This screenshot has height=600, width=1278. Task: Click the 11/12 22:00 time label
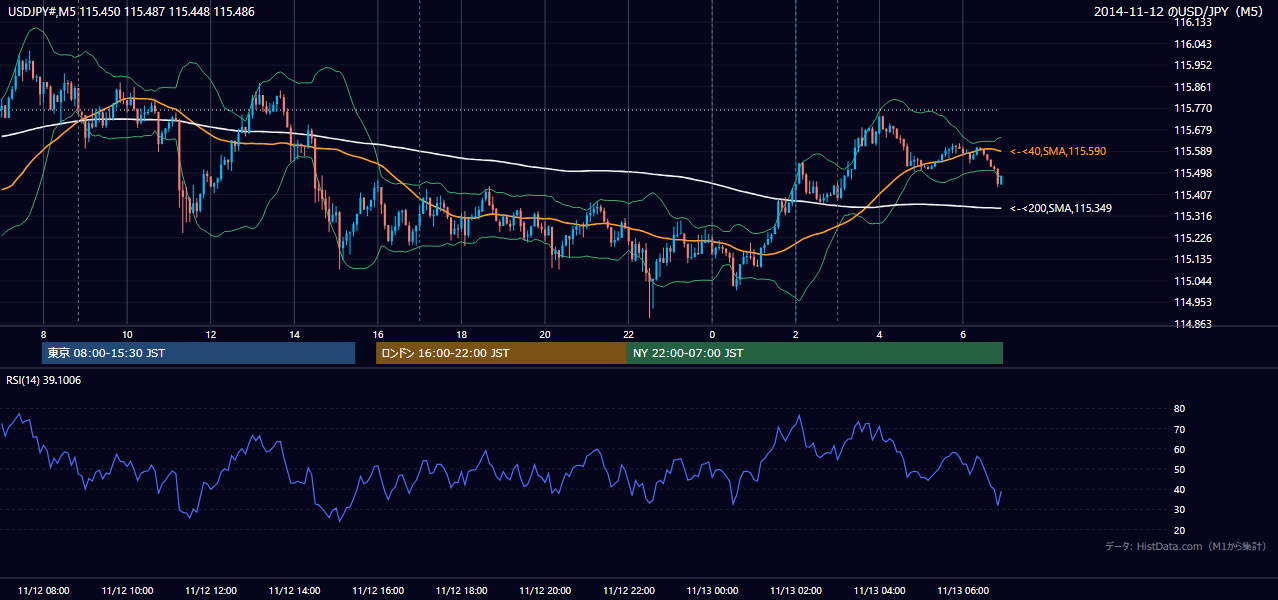tap(628, 591)
